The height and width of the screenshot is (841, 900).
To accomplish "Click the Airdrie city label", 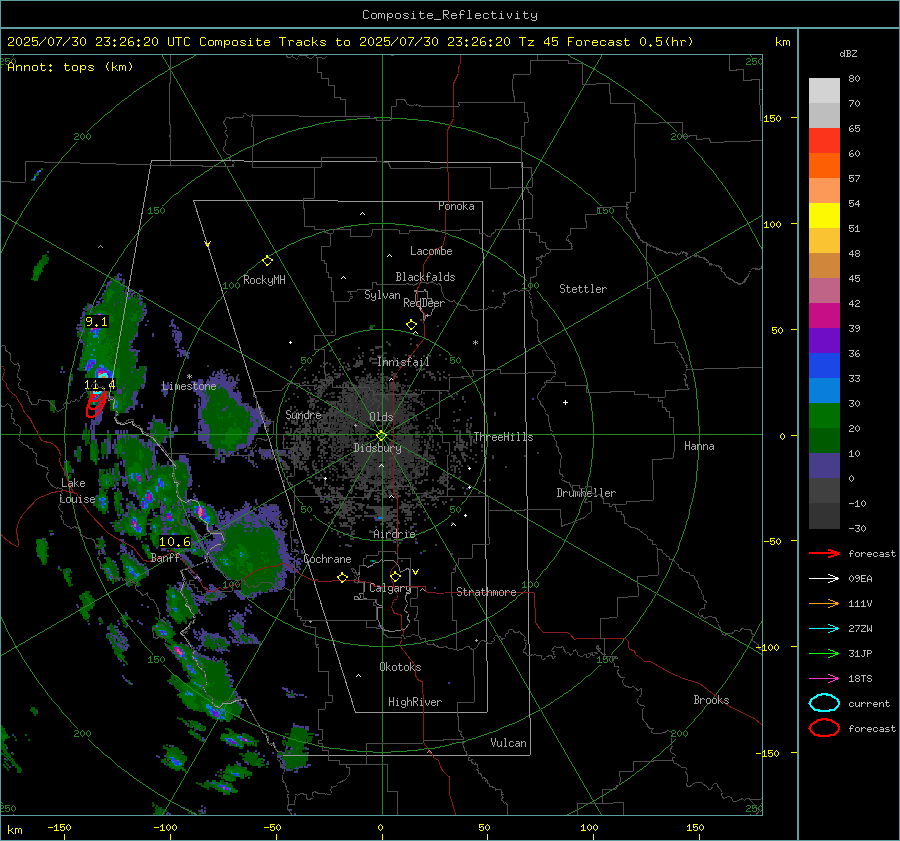I will [x=394, y=534].
